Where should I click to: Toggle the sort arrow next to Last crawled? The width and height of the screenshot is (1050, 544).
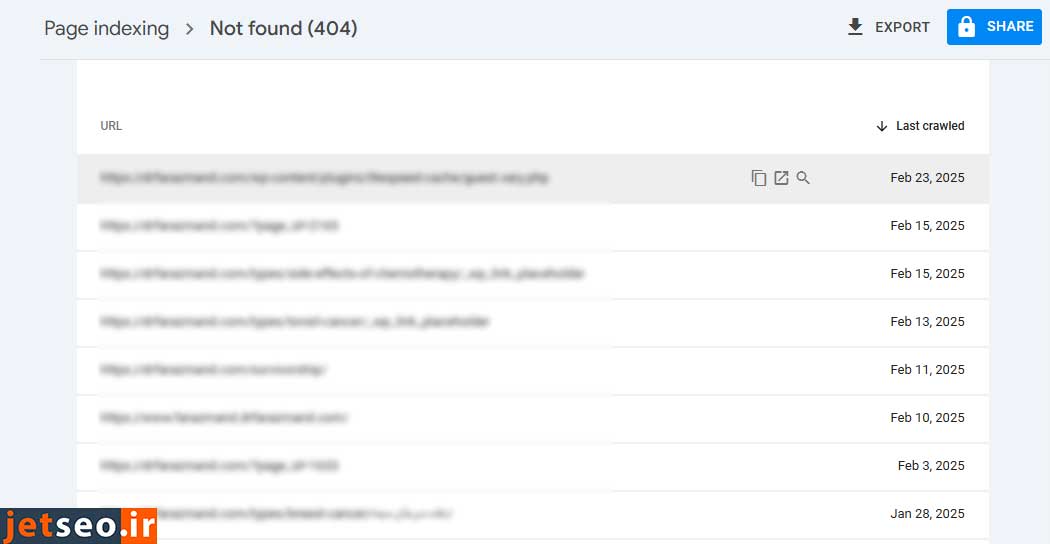[881, 126]
